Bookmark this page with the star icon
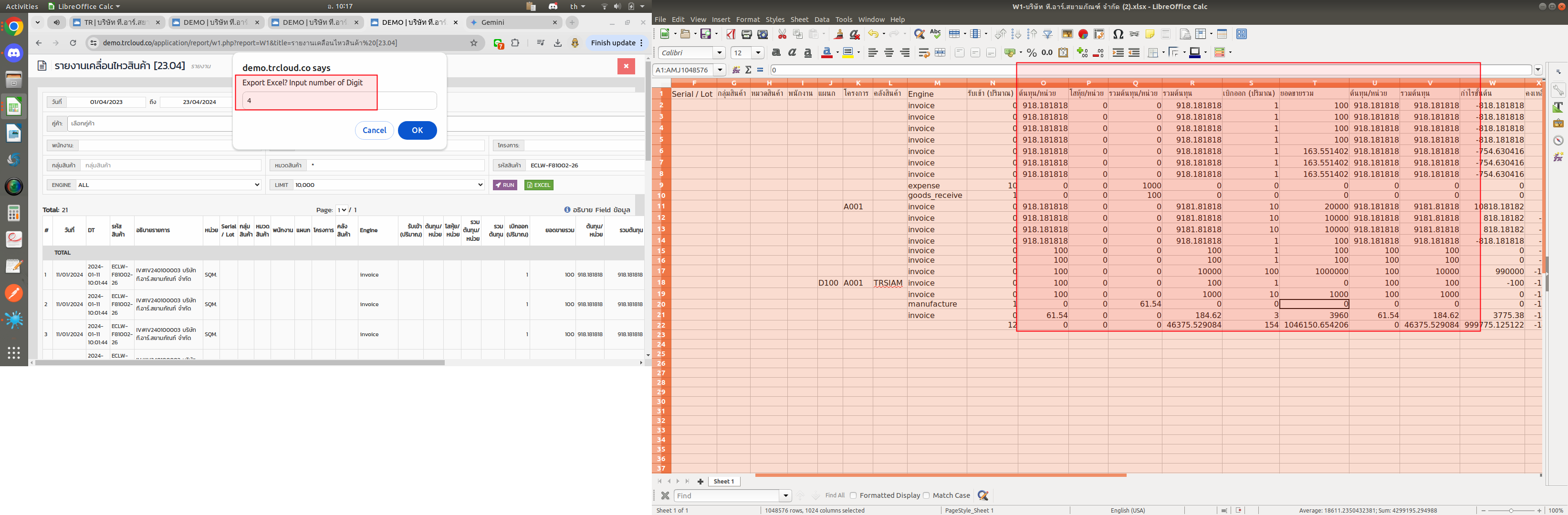 (474, 43)
